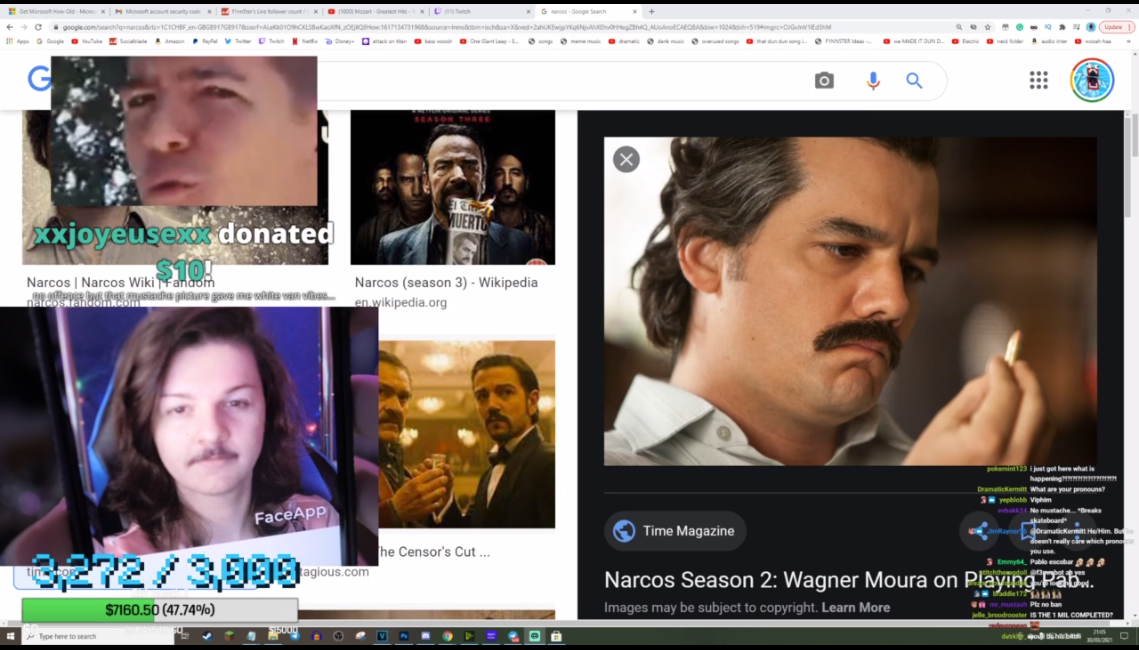This screenshot has height=650, width=1139.
Task: Reload the Google search page
Action: tap(38, 27)
